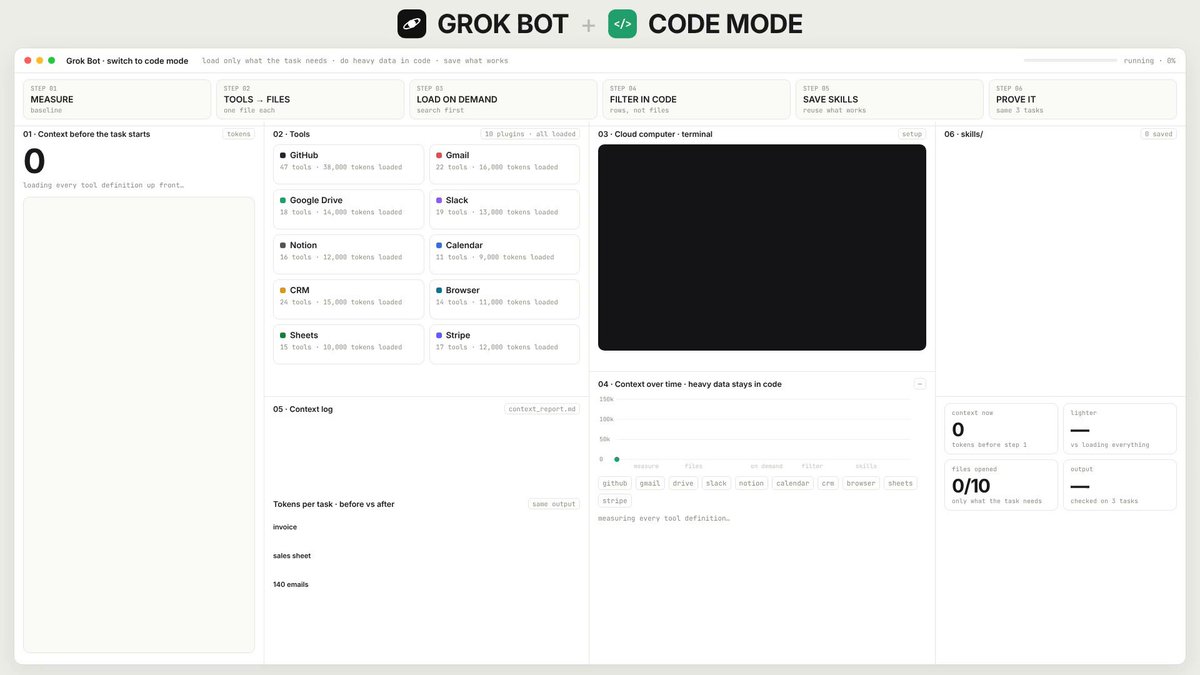1200x675 pixels.
Task: Click the context_report.md badge
Action: [x=542, y=409]
